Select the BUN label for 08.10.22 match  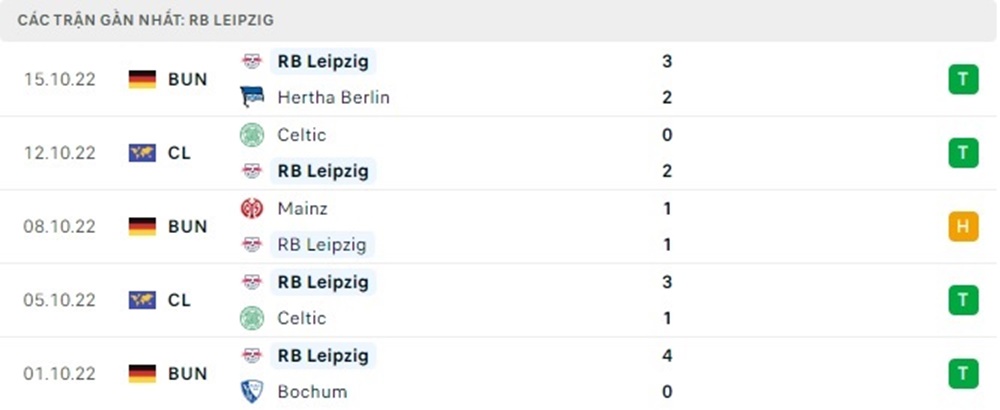pyautogui.click(x=187, y=227)
